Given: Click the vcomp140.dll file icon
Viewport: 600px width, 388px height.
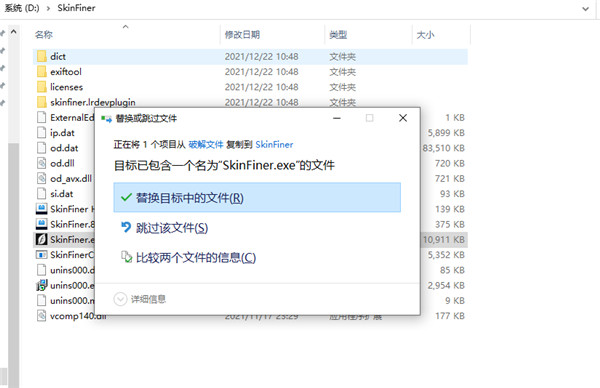Looking at the screenshot, I should [x=41, y=316].
